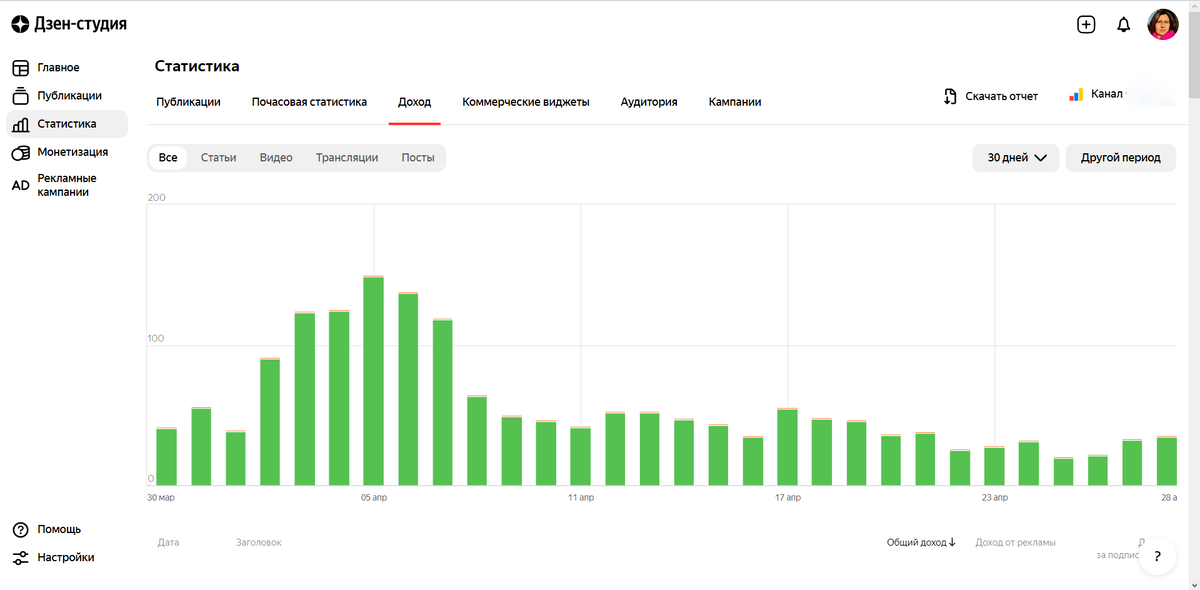
Task: Click the Другой период button
Action: click(1121, 158)
